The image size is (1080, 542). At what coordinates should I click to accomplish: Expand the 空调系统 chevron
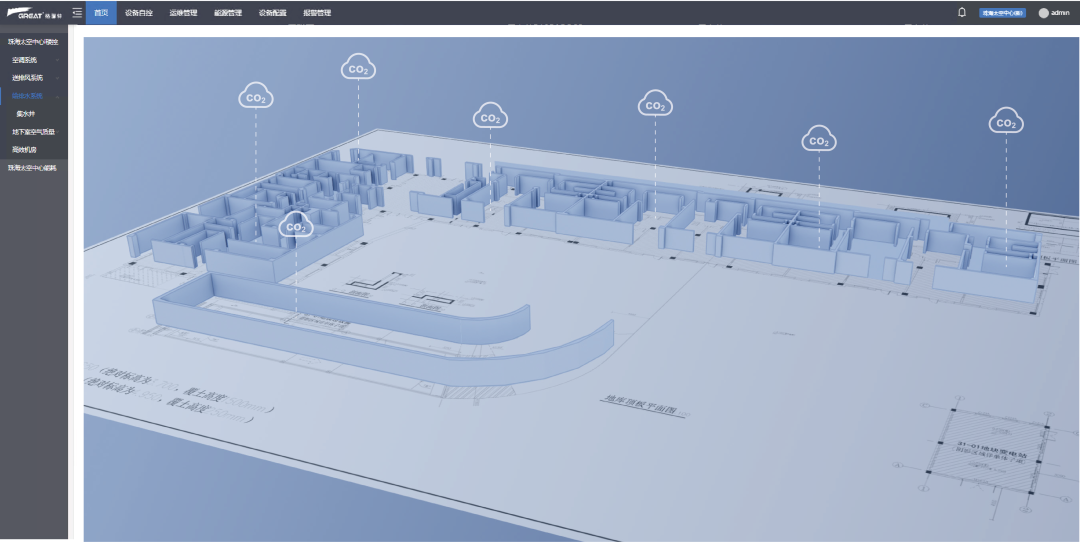pyautogui.click(x=58, y=60)
